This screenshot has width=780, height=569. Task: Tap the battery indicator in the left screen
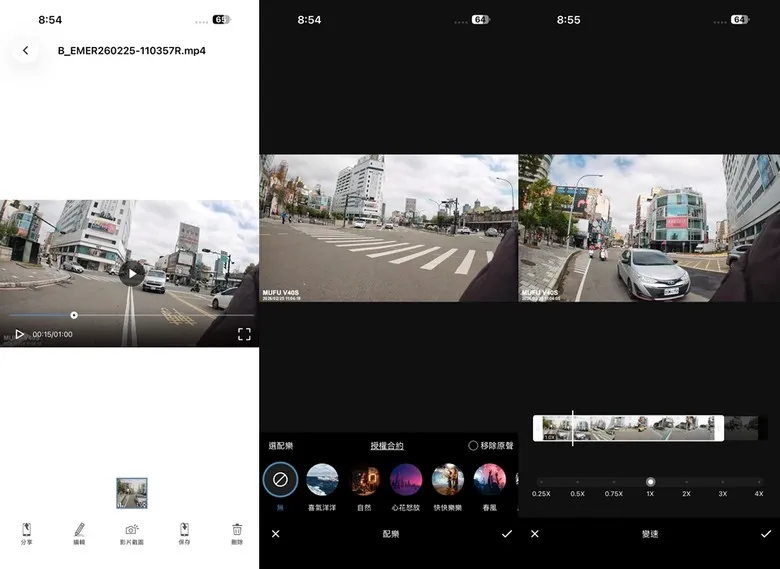click(x=221, y=20)
